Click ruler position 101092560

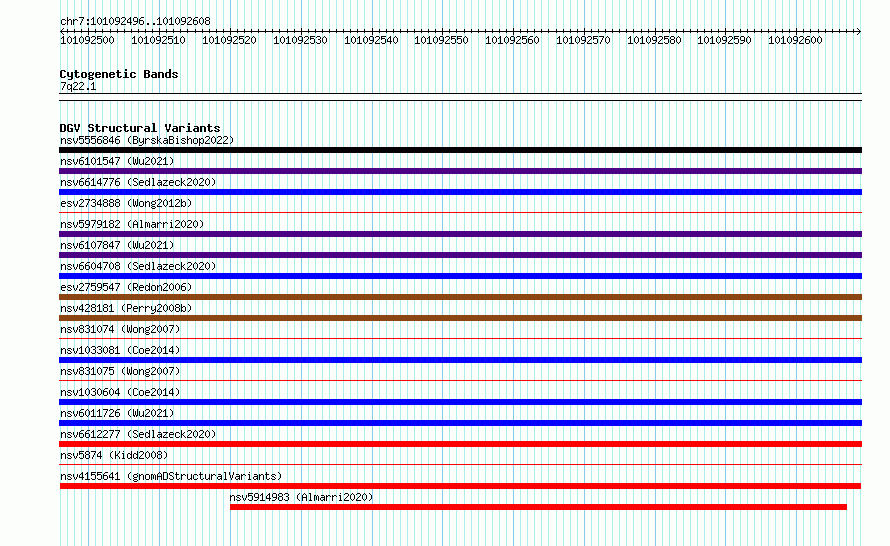pyautogui.click(x=512, y=40)
